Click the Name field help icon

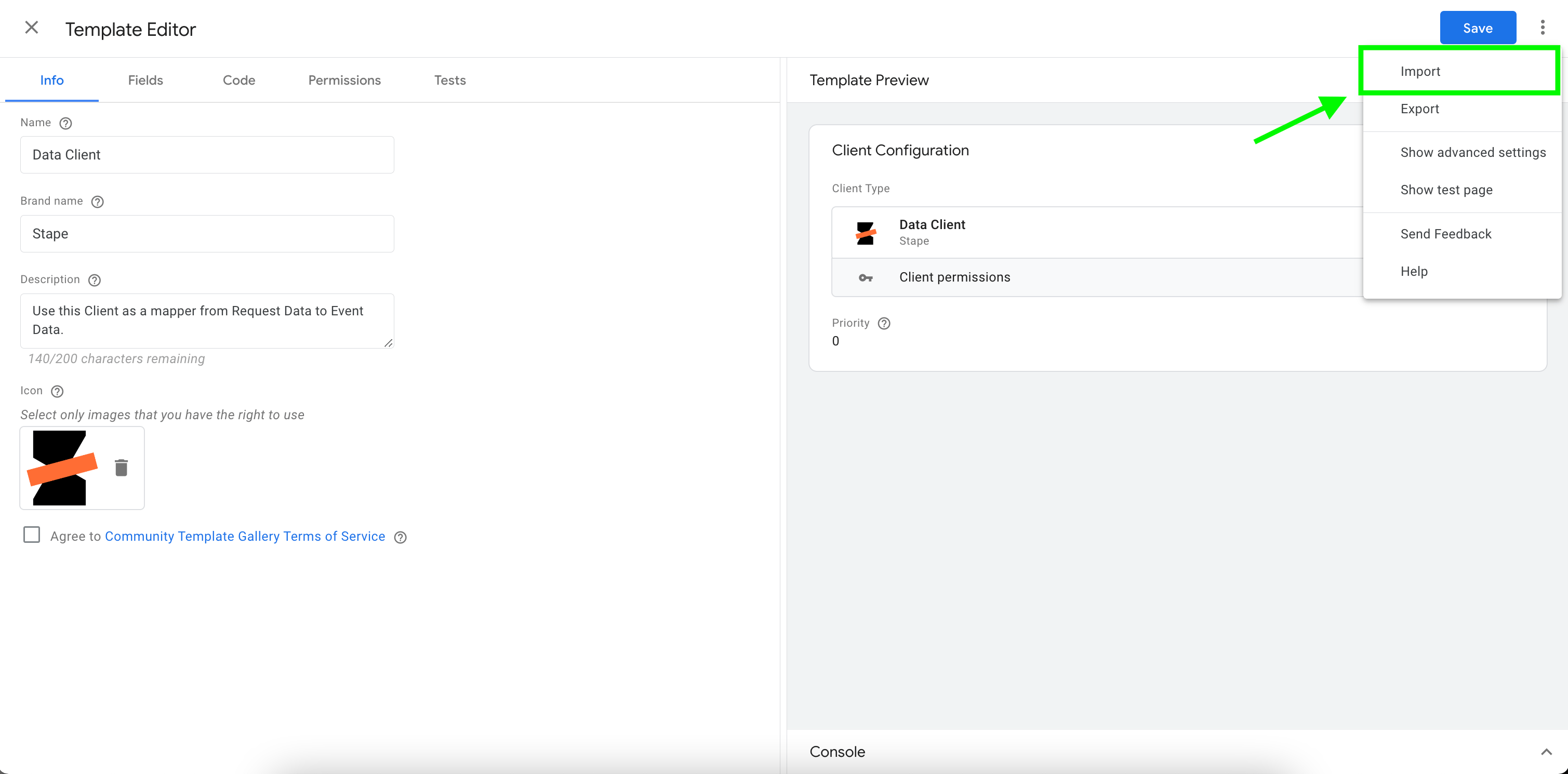(x=66, y=123)
